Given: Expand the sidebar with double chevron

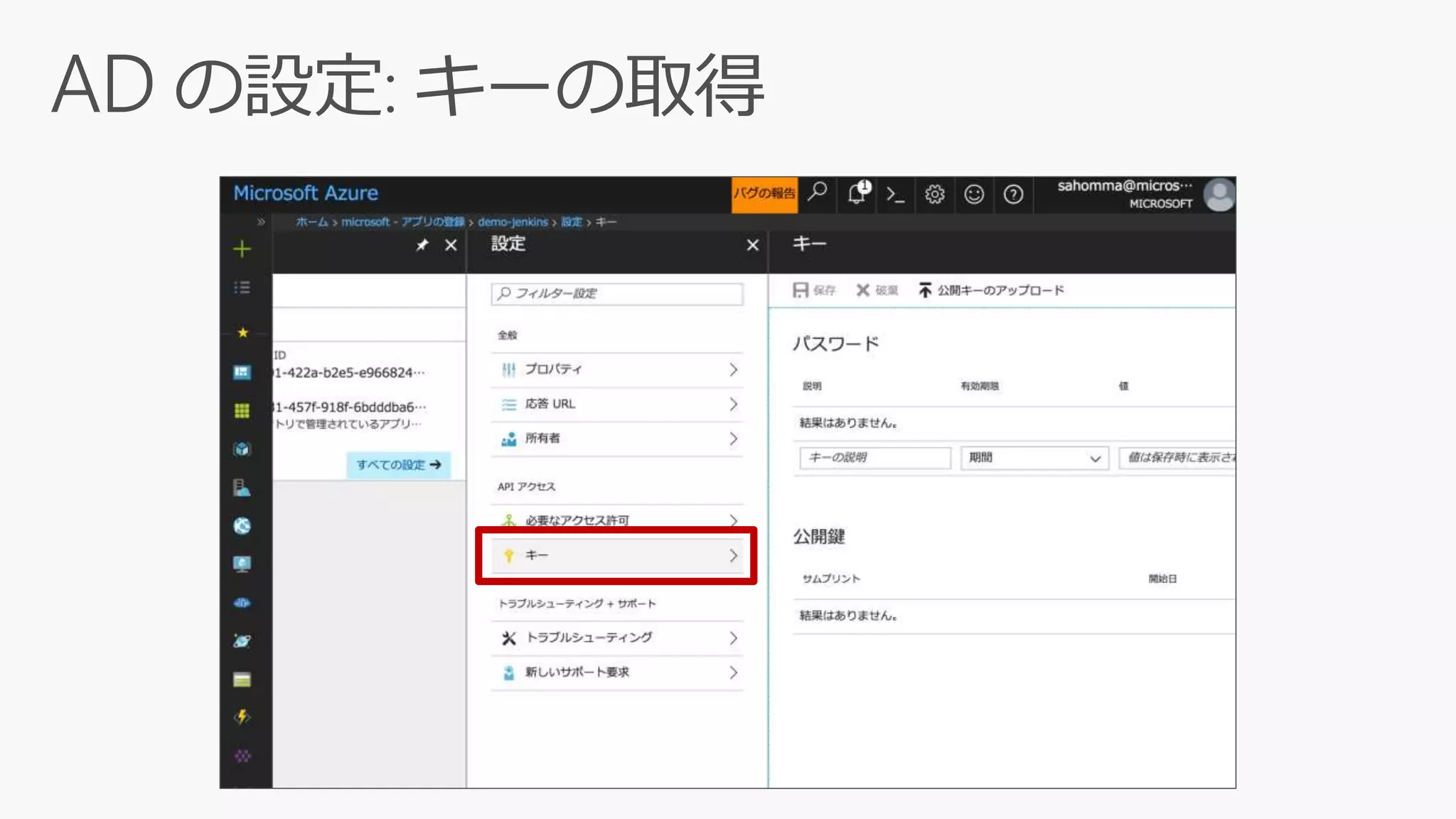Looking at the screenshot, I should [261, 222].
